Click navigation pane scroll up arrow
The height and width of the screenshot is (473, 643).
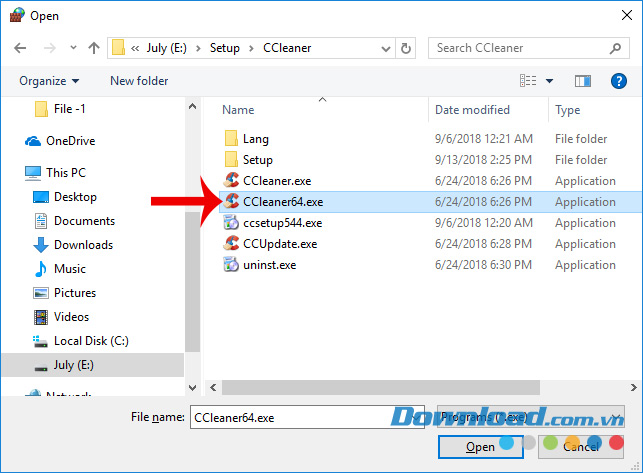click(x=192, y=107)
